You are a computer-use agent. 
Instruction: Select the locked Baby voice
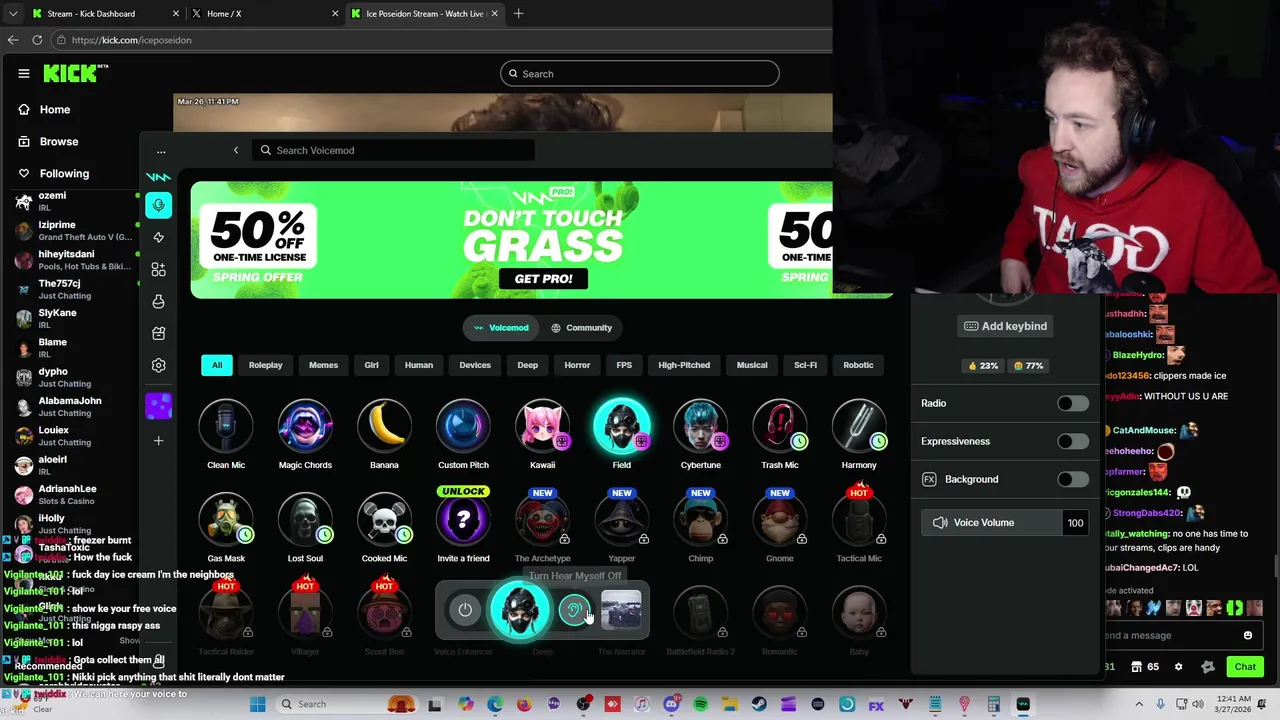click(x=858, y=613)
